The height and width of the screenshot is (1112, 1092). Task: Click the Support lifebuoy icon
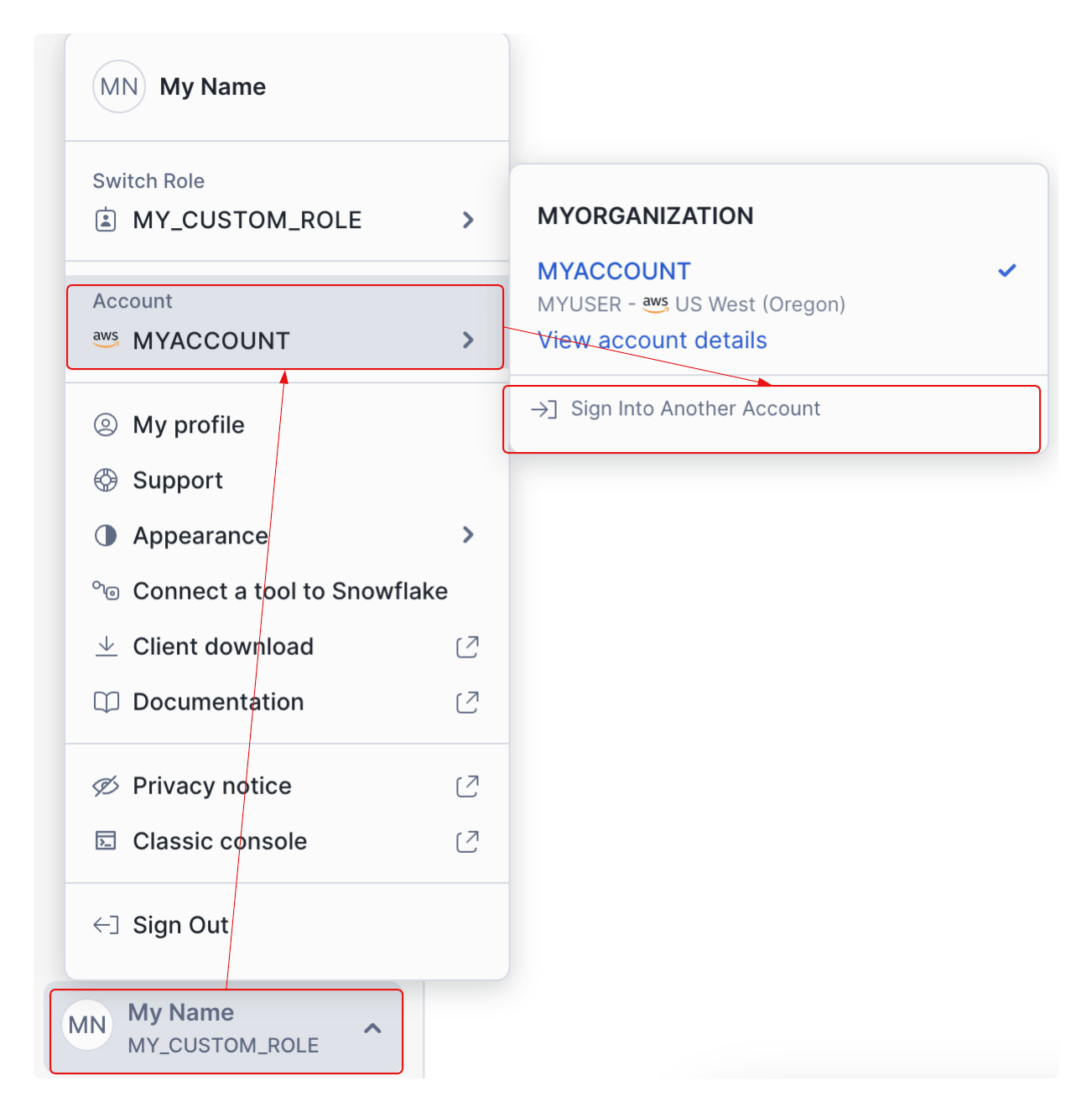[106, 481]
